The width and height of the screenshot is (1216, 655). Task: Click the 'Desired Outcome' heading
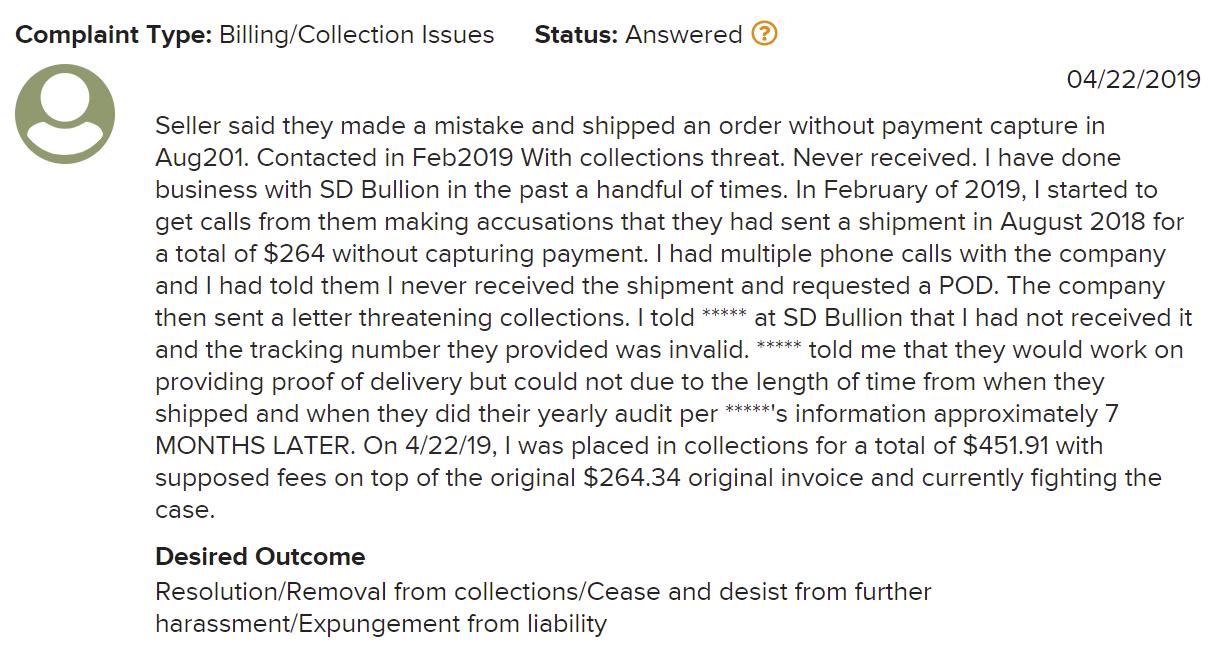click(x=260, y=557)
